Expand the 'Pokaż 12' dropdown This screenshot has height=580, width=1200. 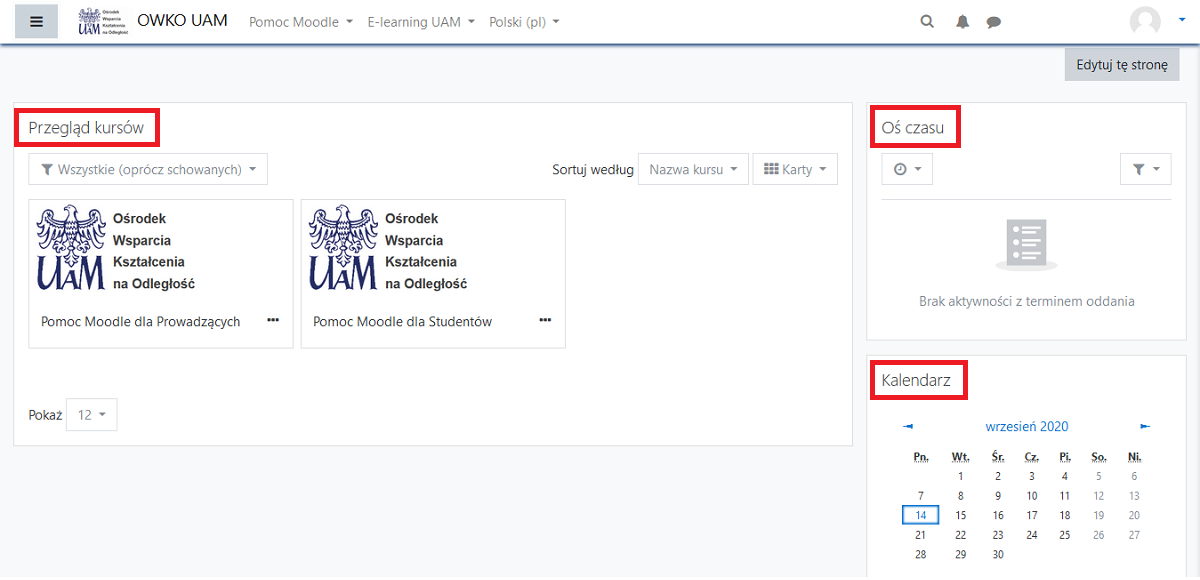tap(91, 414)
